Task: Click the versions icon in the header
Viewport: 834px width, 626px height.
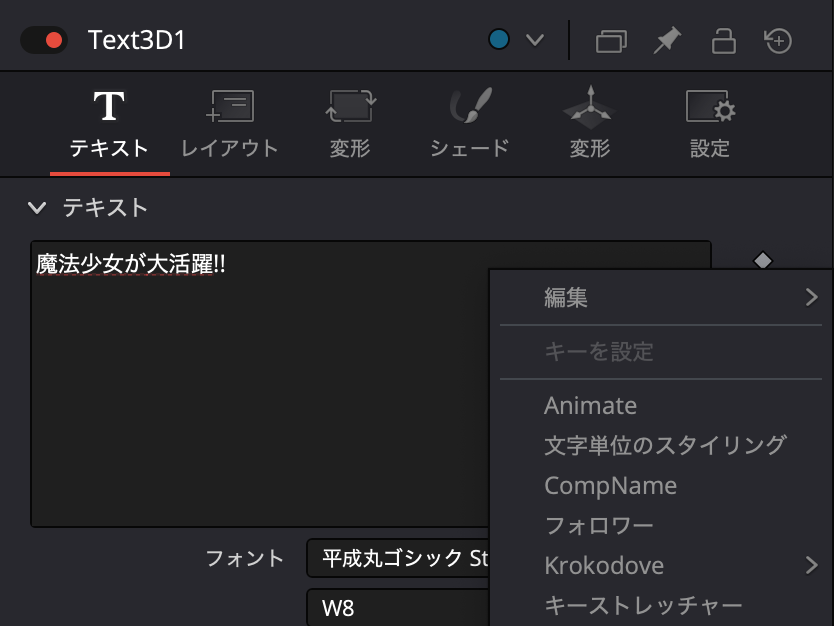Action: [611, 41]
